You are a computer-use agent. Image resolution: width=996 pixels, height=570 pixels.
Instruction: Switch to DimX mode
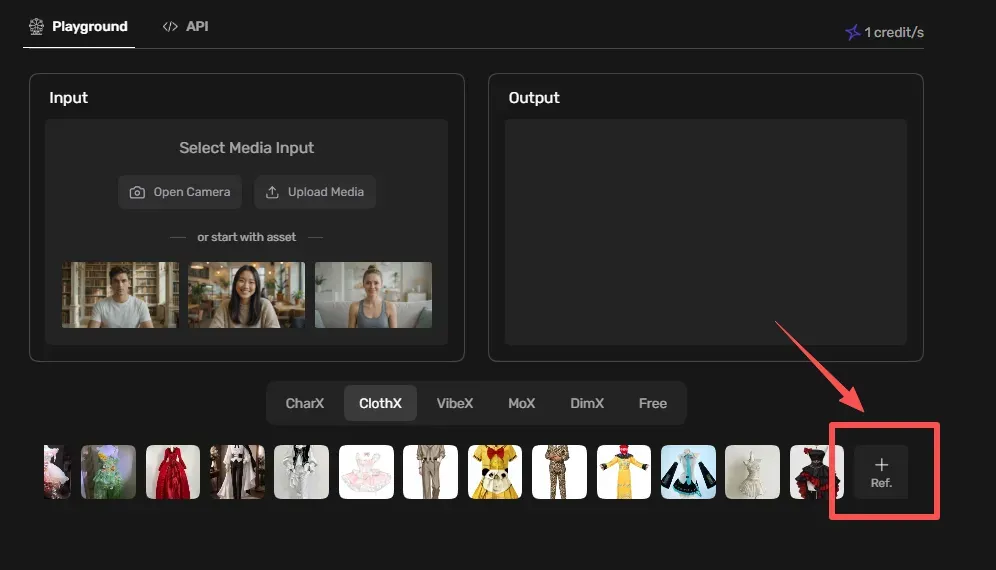coord(587,404)
